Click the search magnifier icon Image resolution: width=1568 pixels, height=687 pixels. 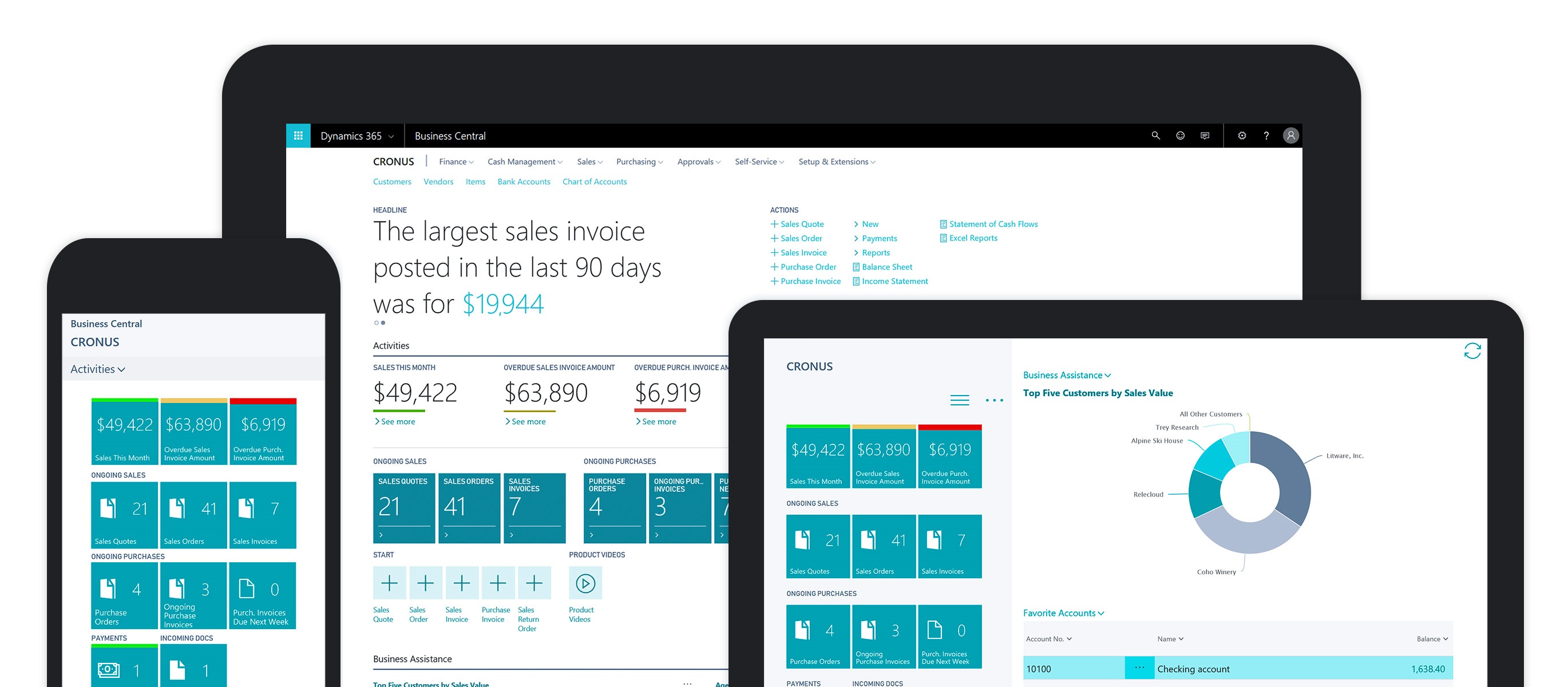point(1155,136)
